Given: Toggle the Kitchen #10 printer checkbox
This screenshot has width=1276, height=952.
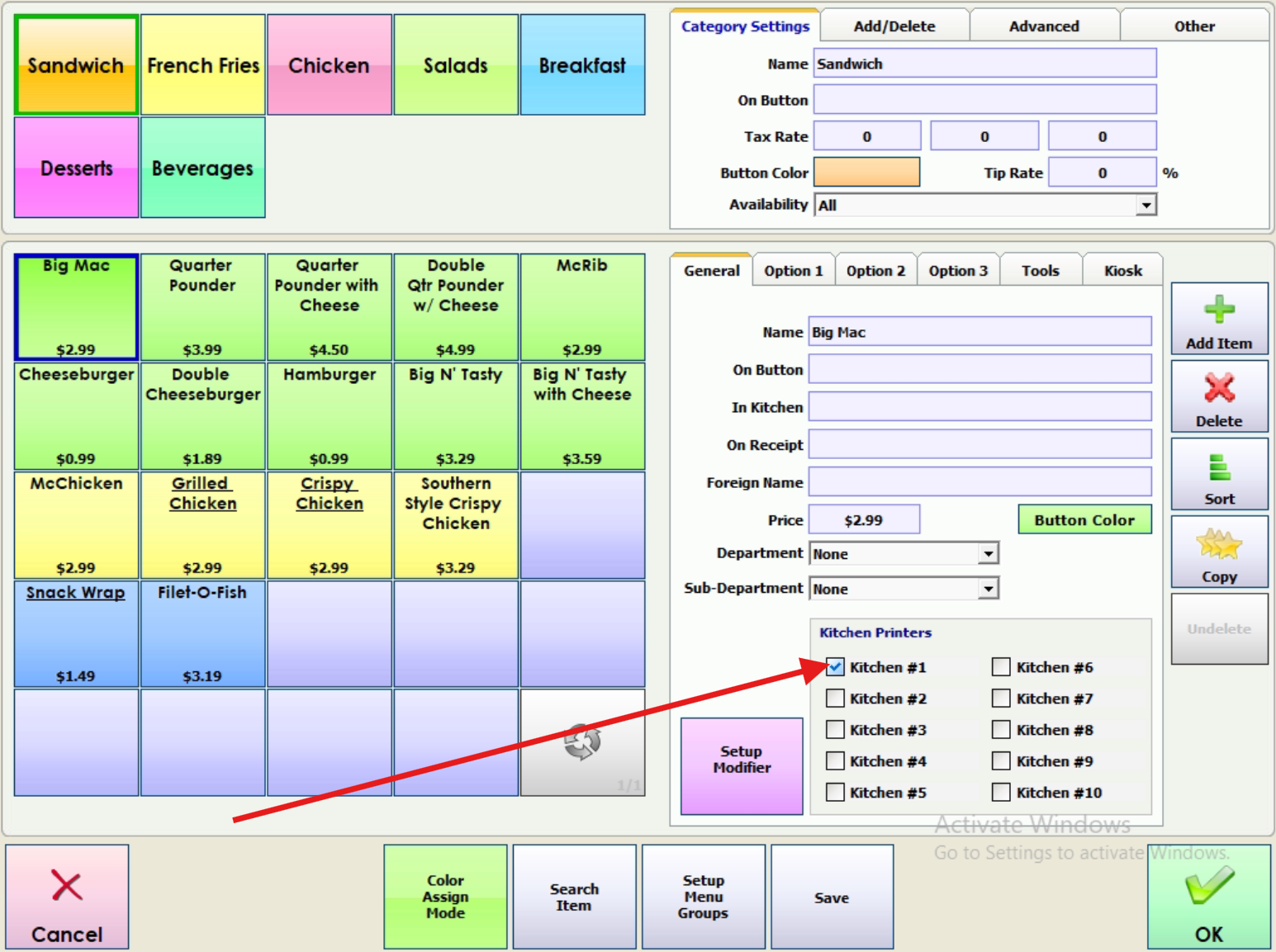Looking at the screenshot, I should click(x=1001, y=793).
